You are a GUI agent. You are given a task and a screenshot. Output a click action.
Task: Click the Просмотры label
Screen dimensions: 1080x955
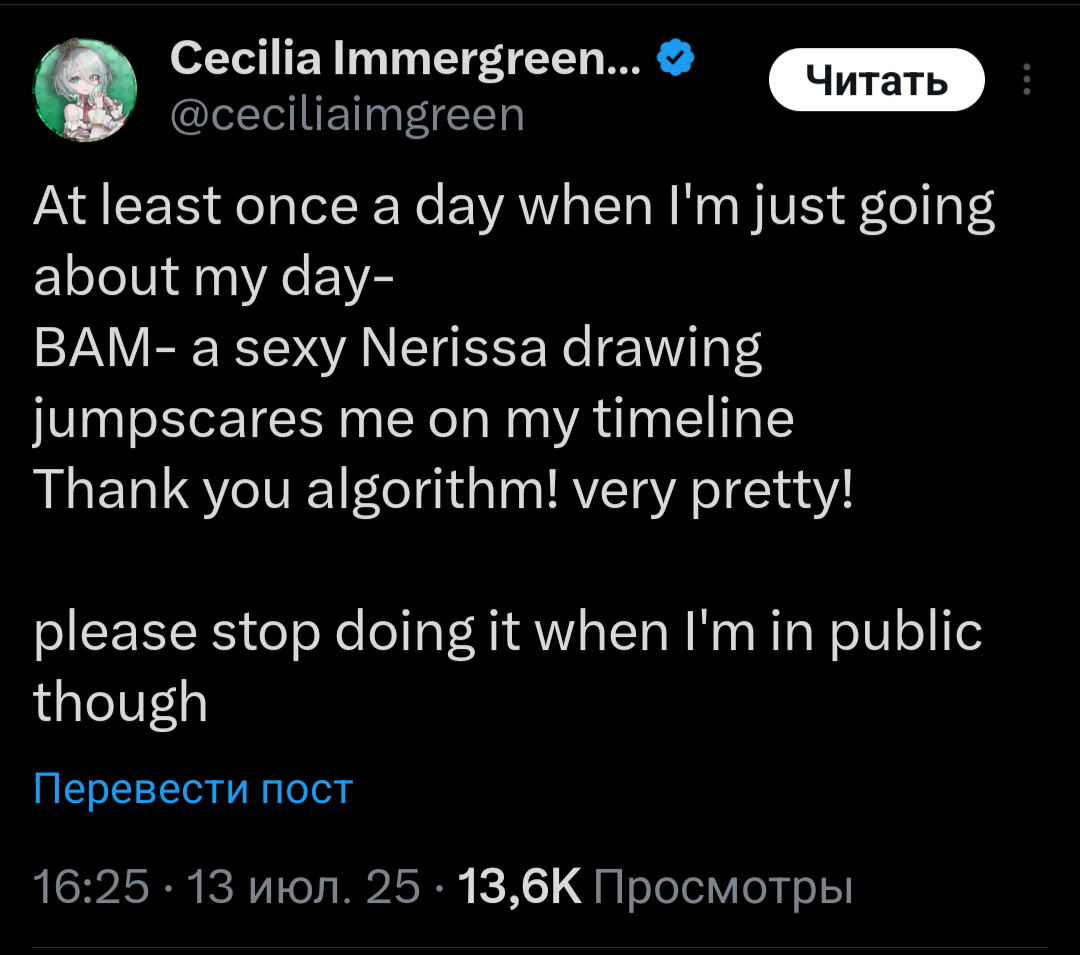723,887
